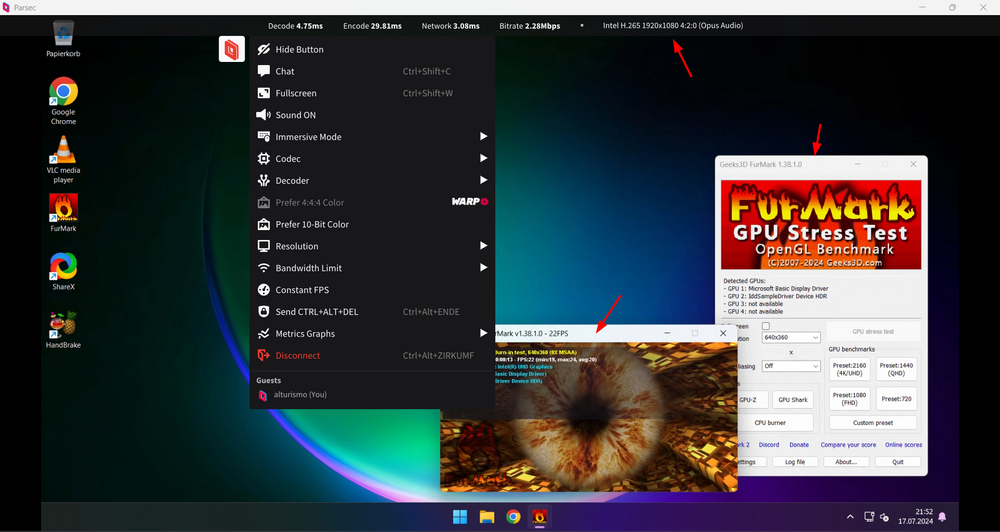Start the Preset:1080 (FHD) benchmark
1000x532 pixels.
click(x=849, y=399)
